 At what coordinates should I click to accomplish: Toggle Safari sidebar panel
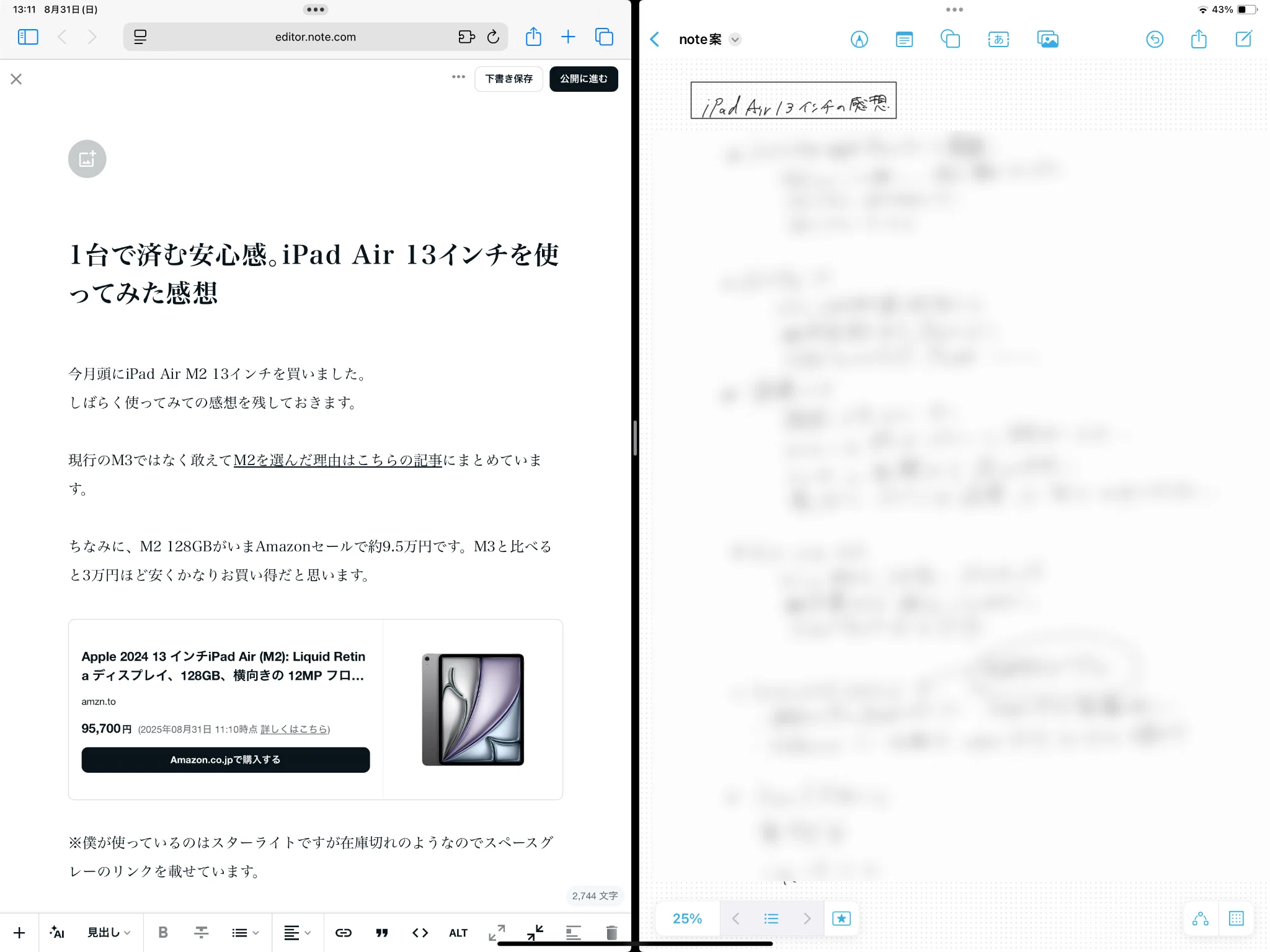(x=28, y=37)
